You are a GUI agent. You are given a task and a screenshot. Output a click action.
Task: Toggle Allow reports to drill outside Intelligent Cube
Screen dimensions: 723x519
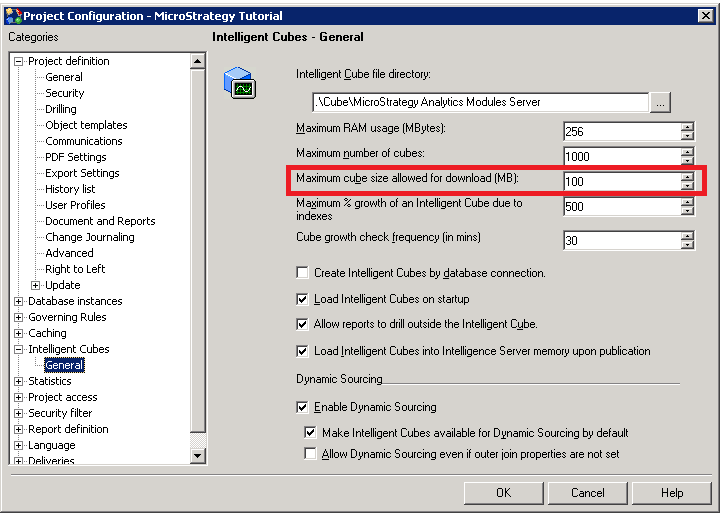click(302, 324)
